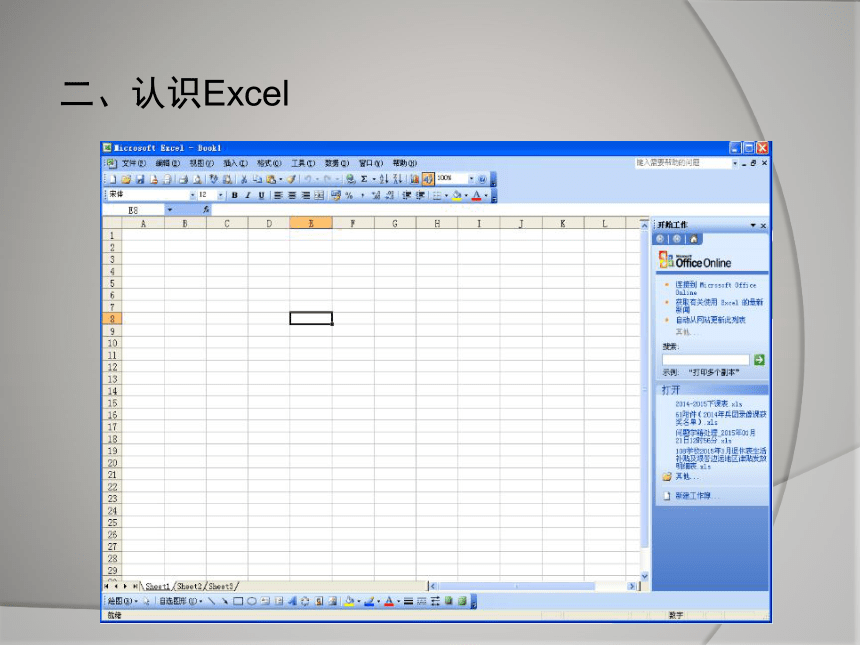Screen dimensions: 860x645
Task: Click the Insert Function fx icon
Action: (206, 210)
